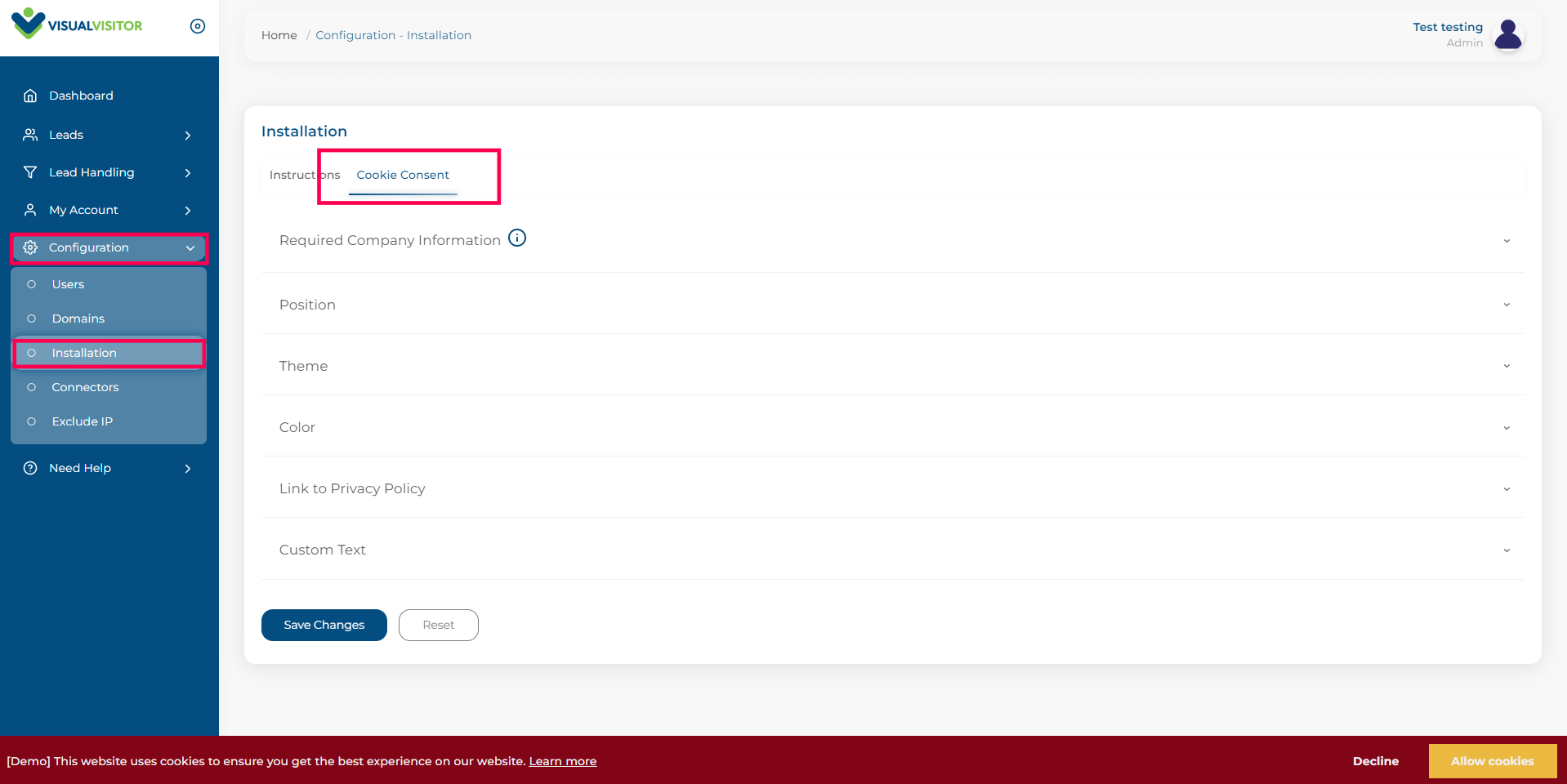Screen dimensions: 1567x784
Task: Click the Custom Text section label
Action: pyautogui.click(x=323, y=550)
